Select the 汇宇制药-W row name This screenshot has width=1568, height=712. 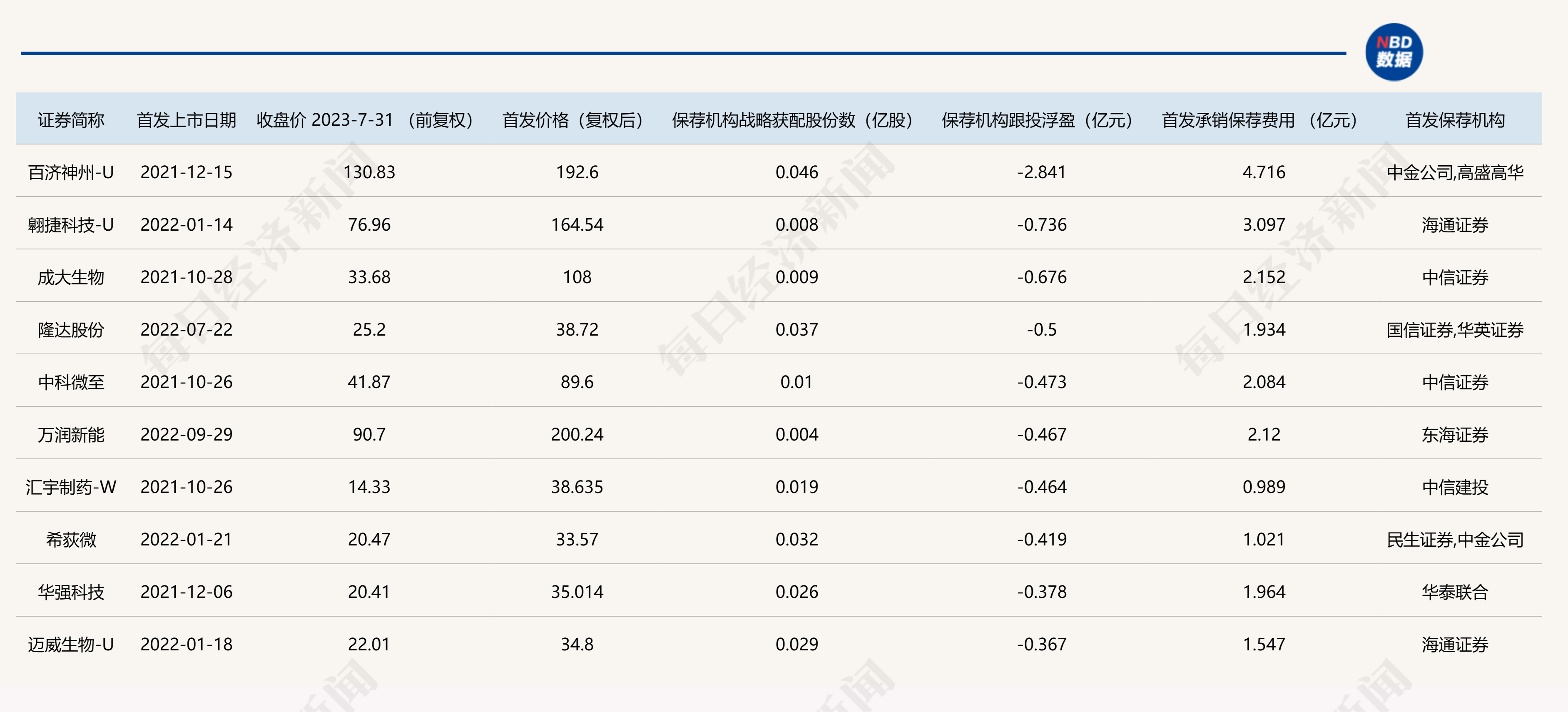[71, 487]
